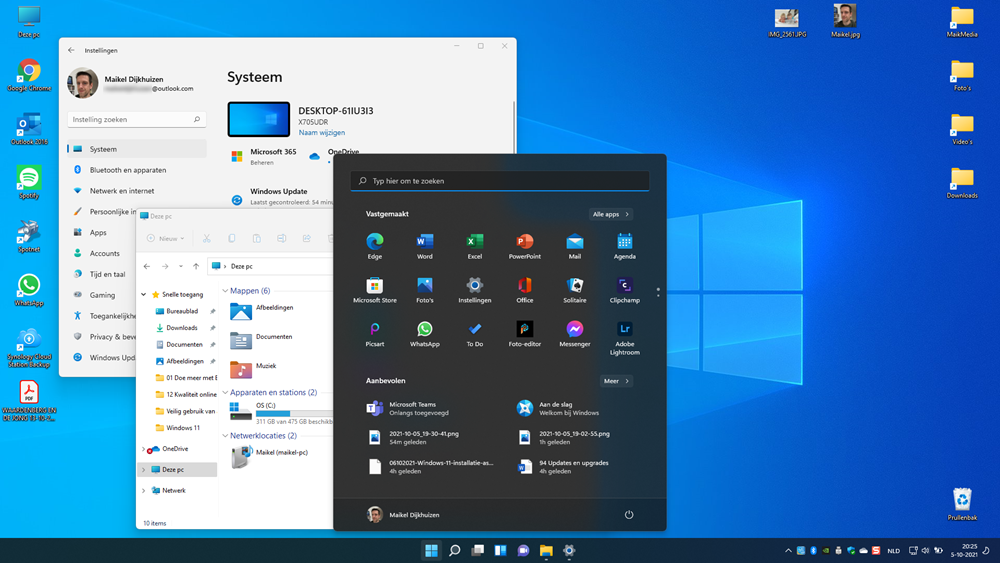The image size is (1000, 563).
Task: Go back with Settings back arrow
Action: point(71,50)
